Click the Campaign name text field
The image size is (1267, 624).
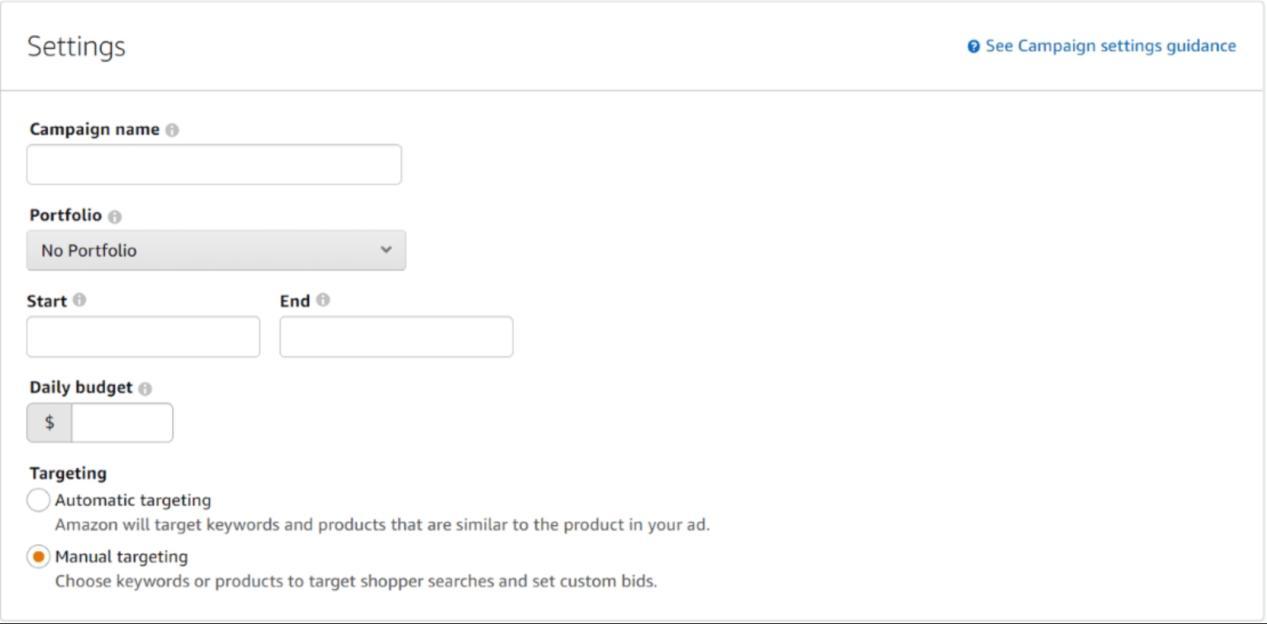214,164
